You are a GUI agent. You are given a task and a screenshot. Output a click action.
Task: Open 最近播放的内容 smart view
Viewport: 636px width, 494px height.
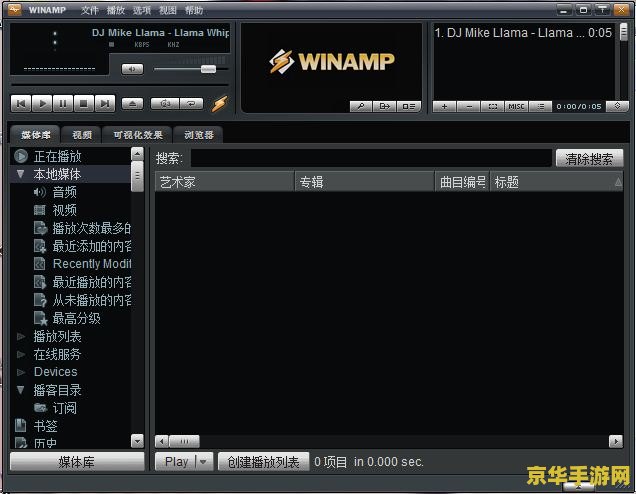click(x=82, y=282)
